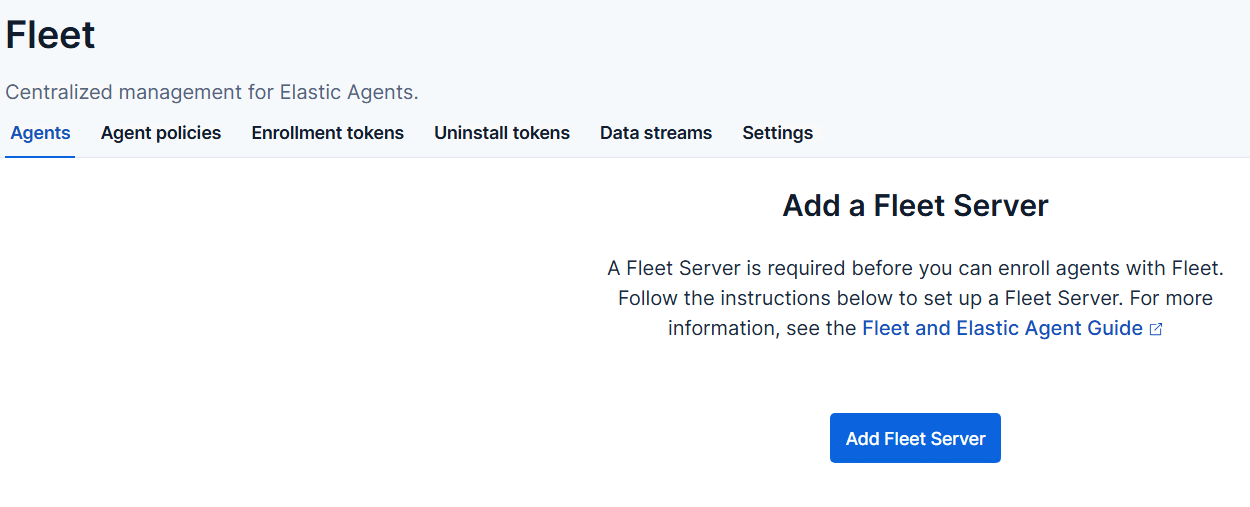Screen dimensions: 1250x507
Task: Click the blank header area right of Settings
Action: click(1030, 133)
